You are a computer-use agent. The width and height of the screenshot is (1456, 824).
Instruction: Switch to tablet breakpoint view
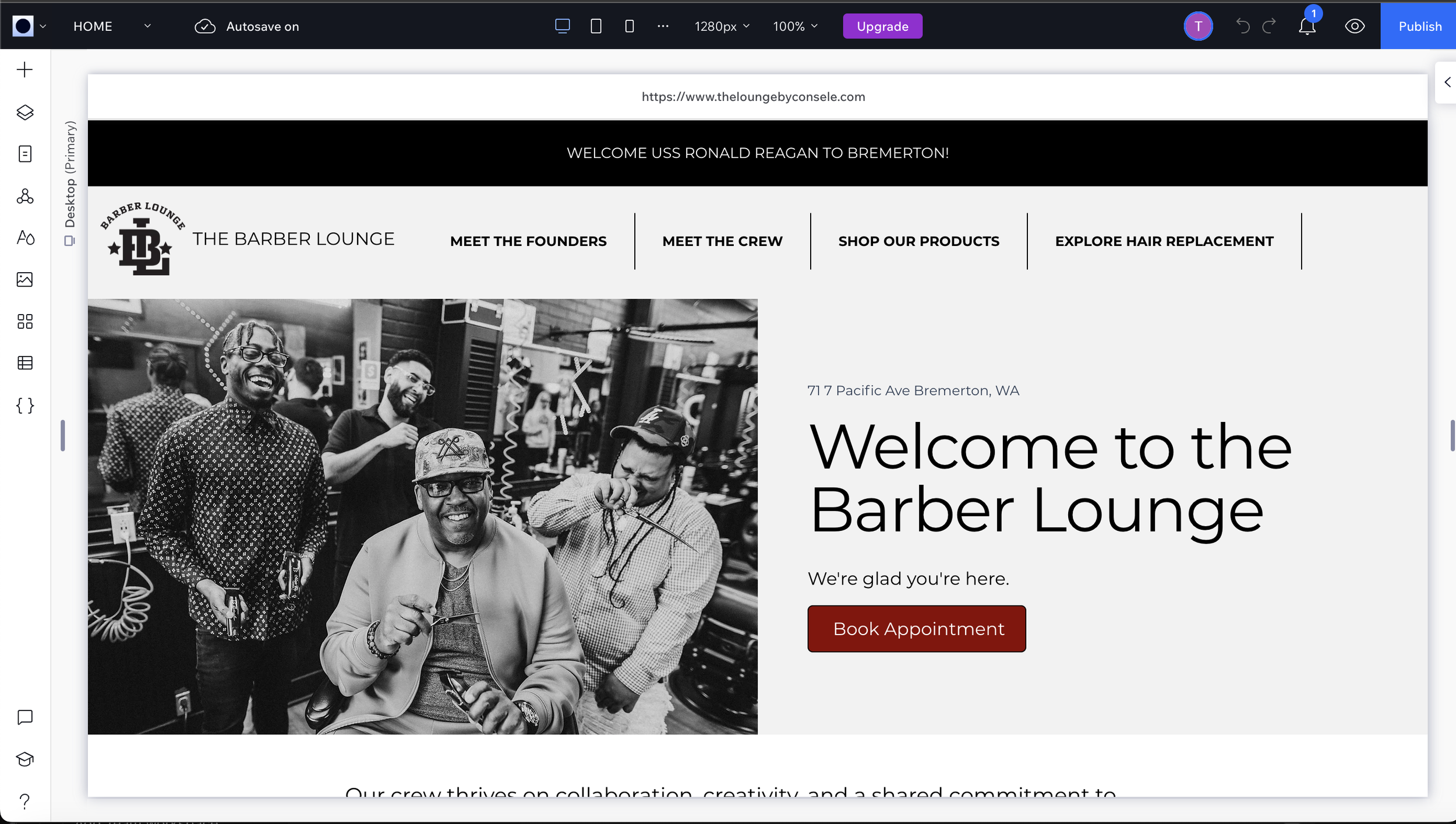coord(596,27)
